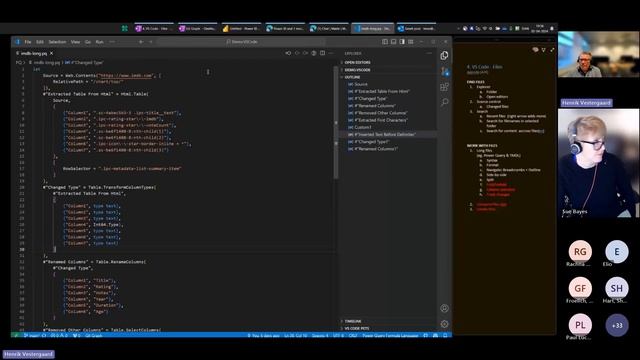Click Windows start button on taskbar
The image size is (640, 360).
[x=124, y=28]
